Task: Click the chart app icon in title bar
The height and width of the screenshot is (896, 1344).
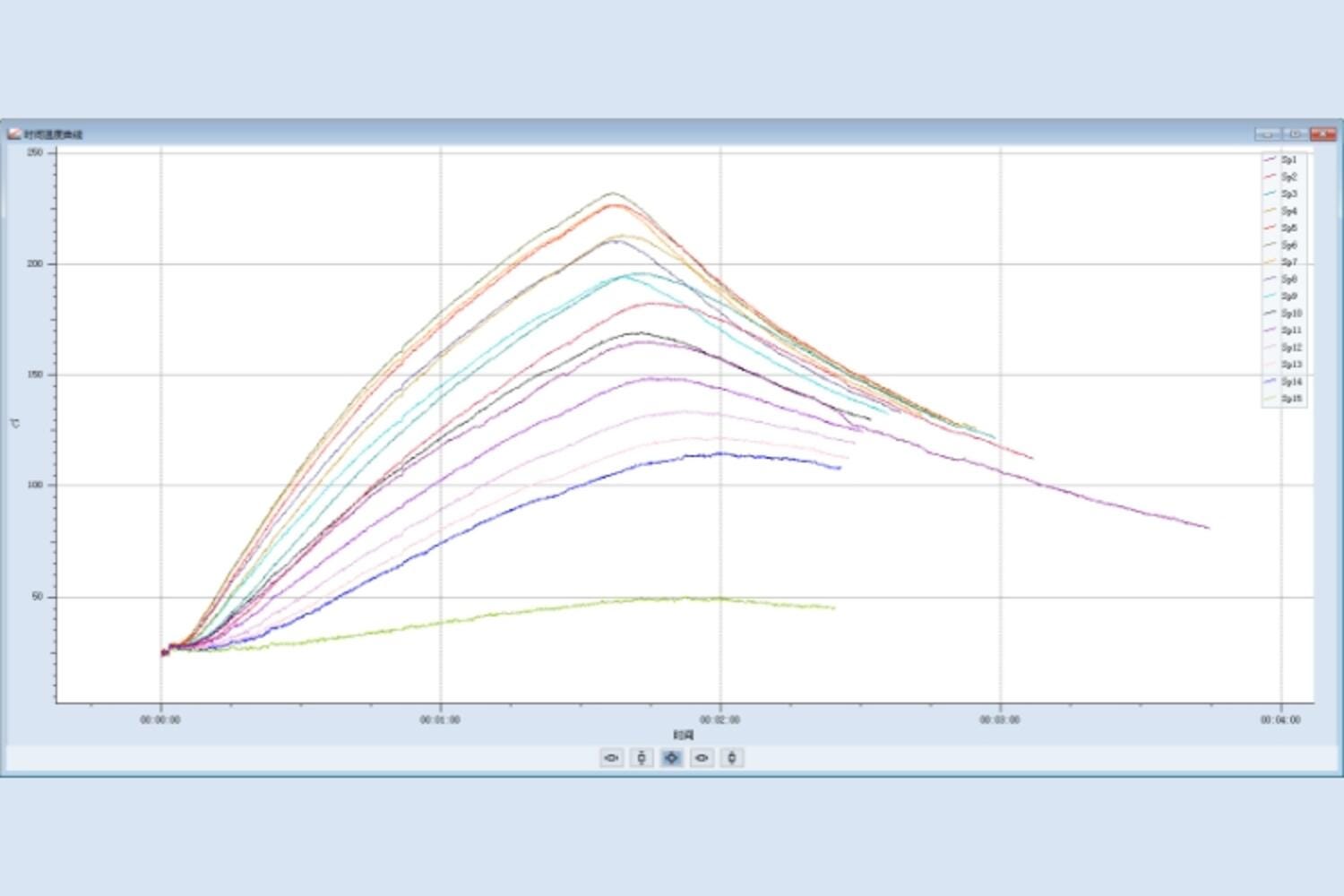Action: pyautogui.click(x=14, y=134)
